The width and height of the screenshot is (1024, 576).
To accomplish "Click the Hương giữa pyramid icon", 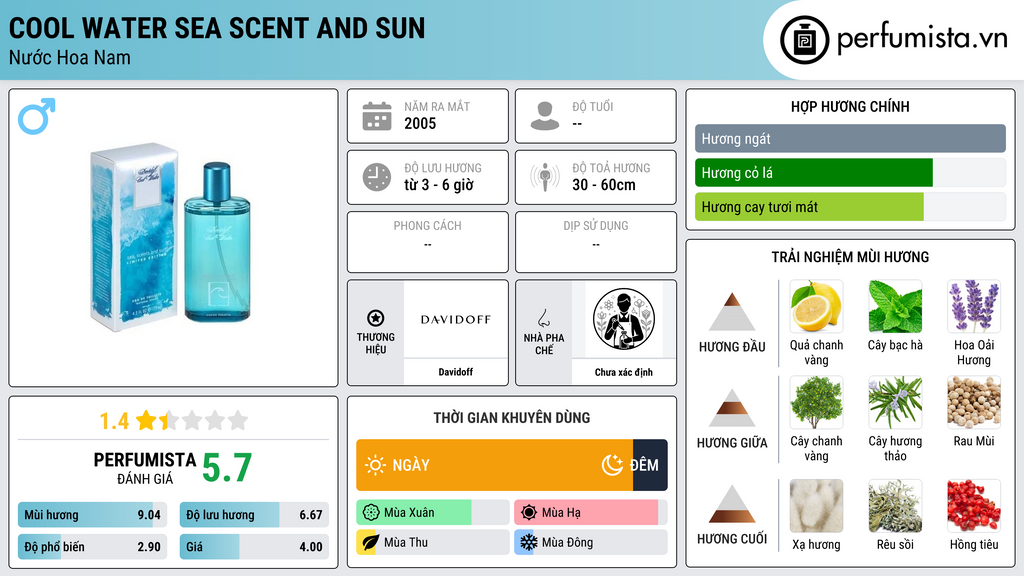I will click(x=732, y=408).
